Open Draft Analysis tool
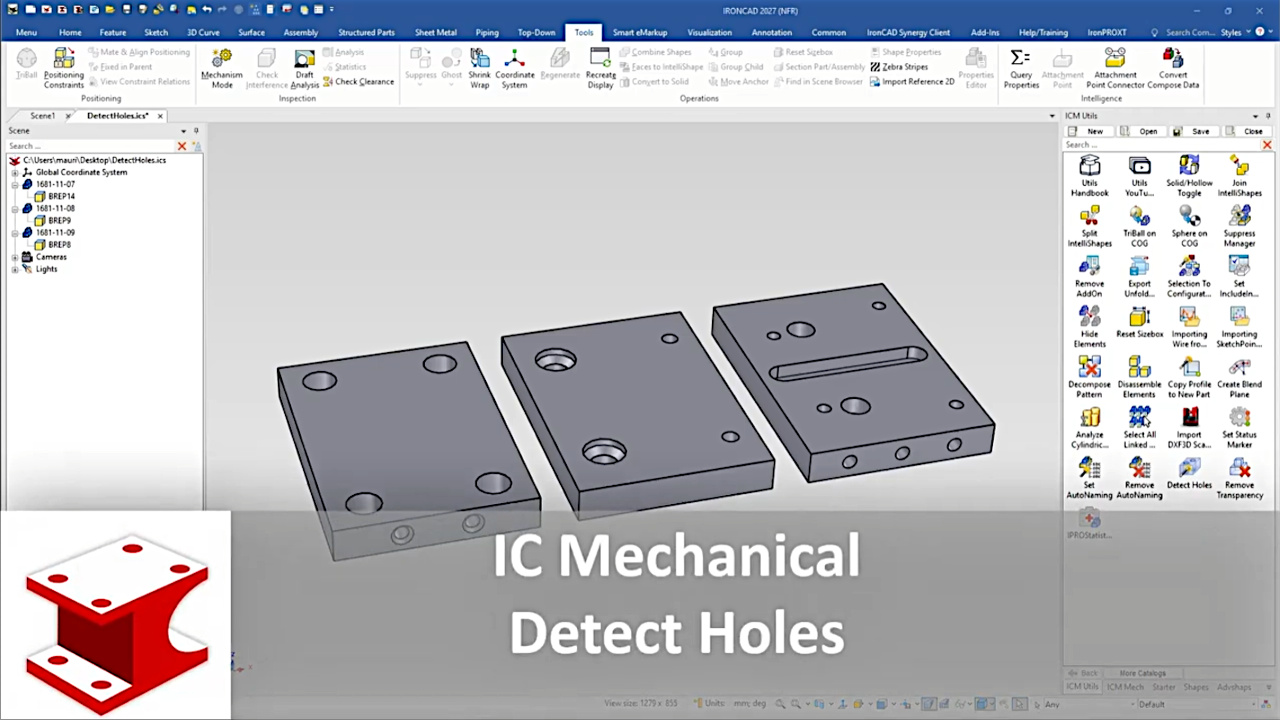The height and width of the screenshot is (720, 1280). [304, 68]
